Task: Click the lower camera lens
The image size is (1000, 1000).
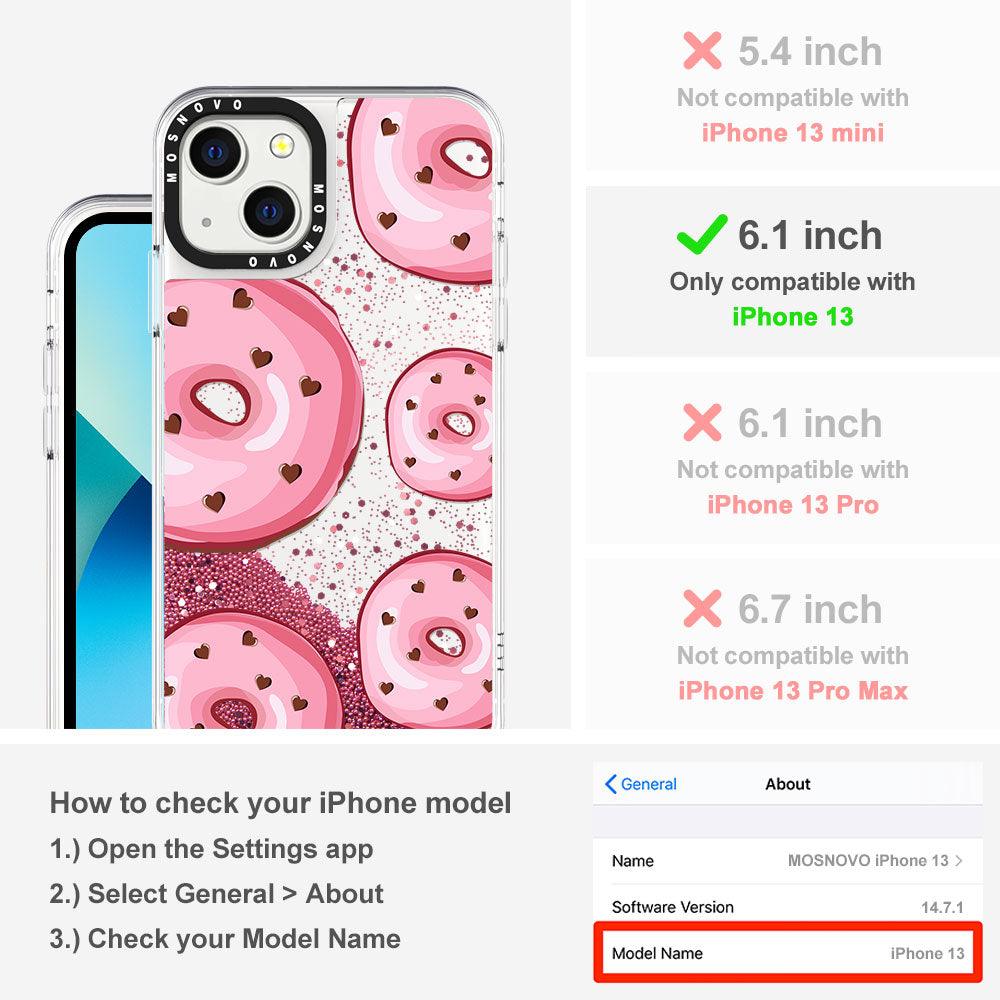Action: pos(270,211)
